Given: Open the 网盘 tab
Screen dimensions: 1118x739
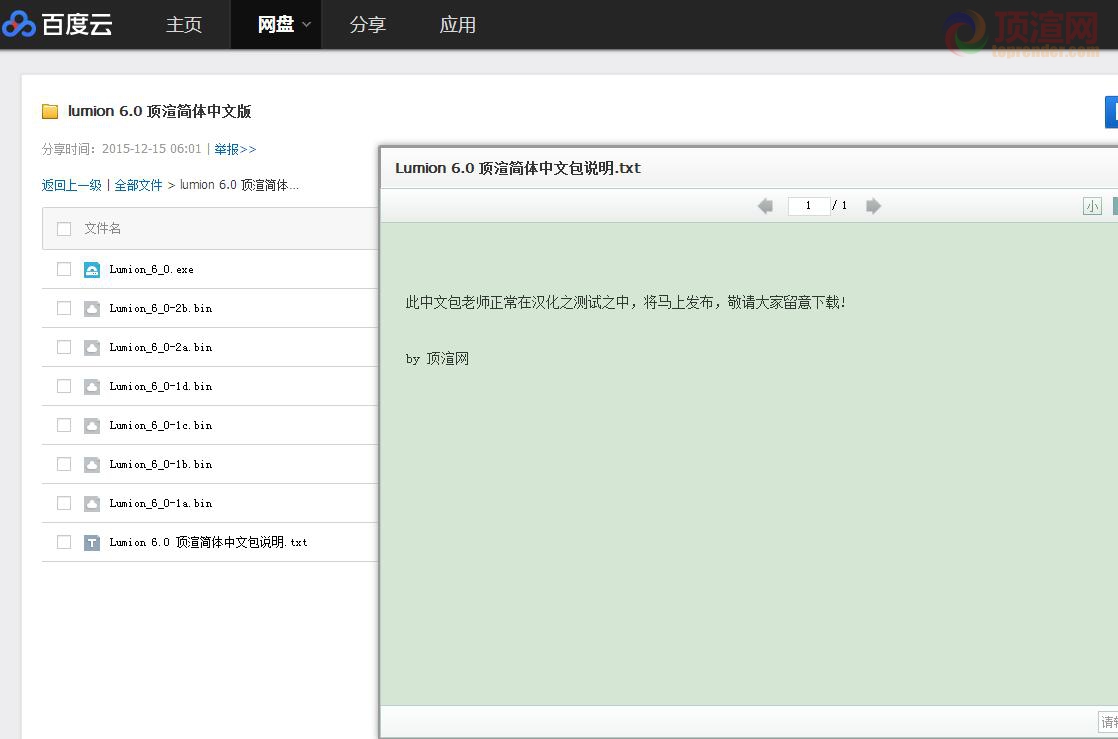Looking at the screenshot, I should (x=275, y=24).
